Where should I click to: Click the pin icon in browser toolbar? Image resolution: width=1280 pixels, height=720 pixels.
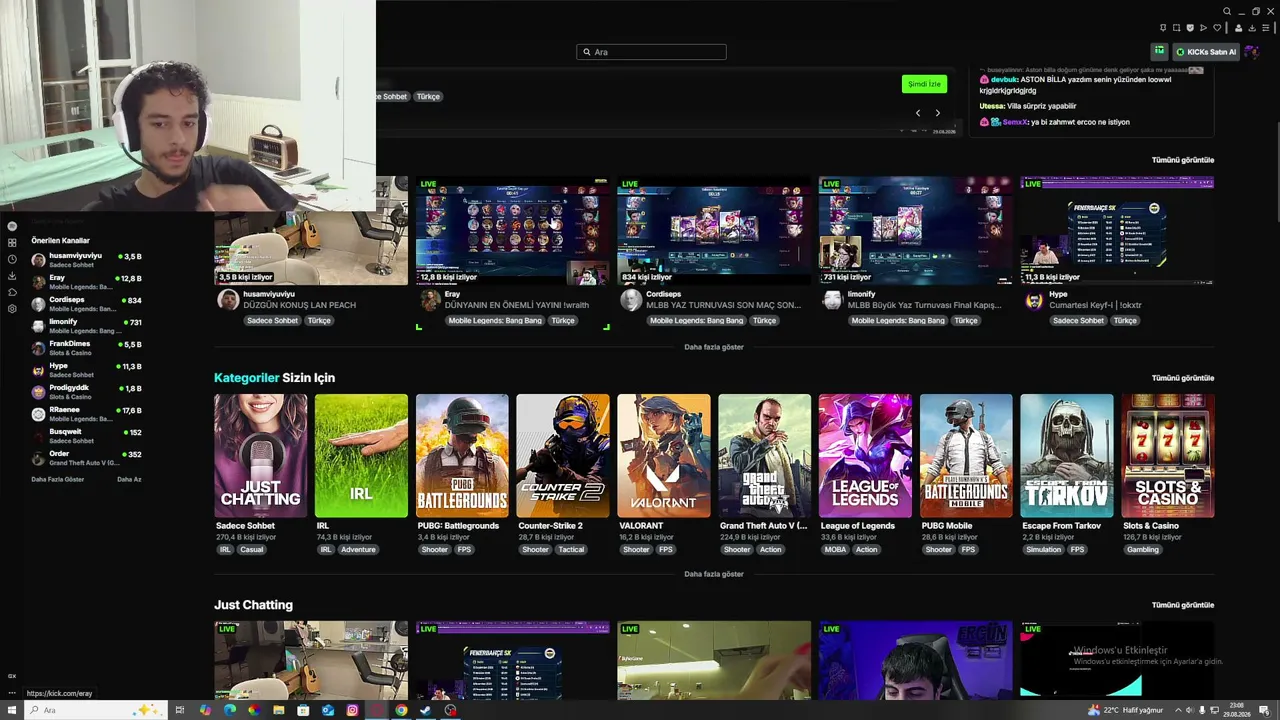tap(1163, 28)
